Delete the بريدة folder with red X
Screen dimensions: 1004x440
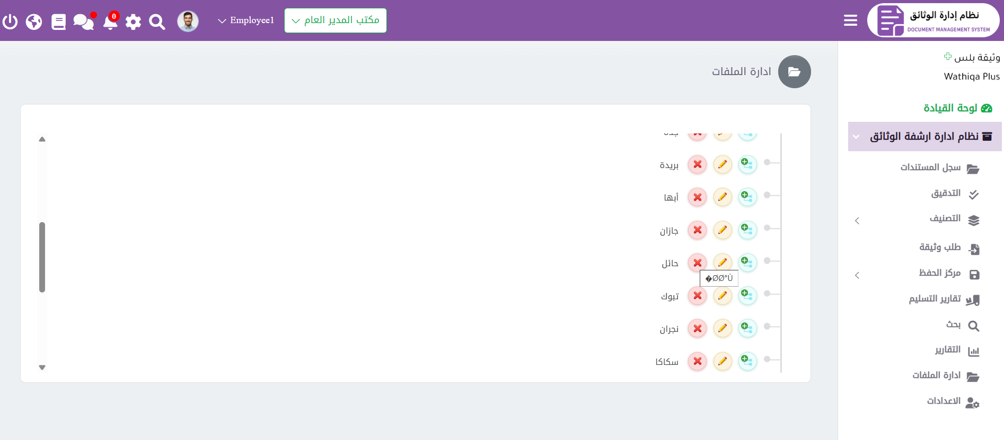pyautogui.click(x=697, y=164)
